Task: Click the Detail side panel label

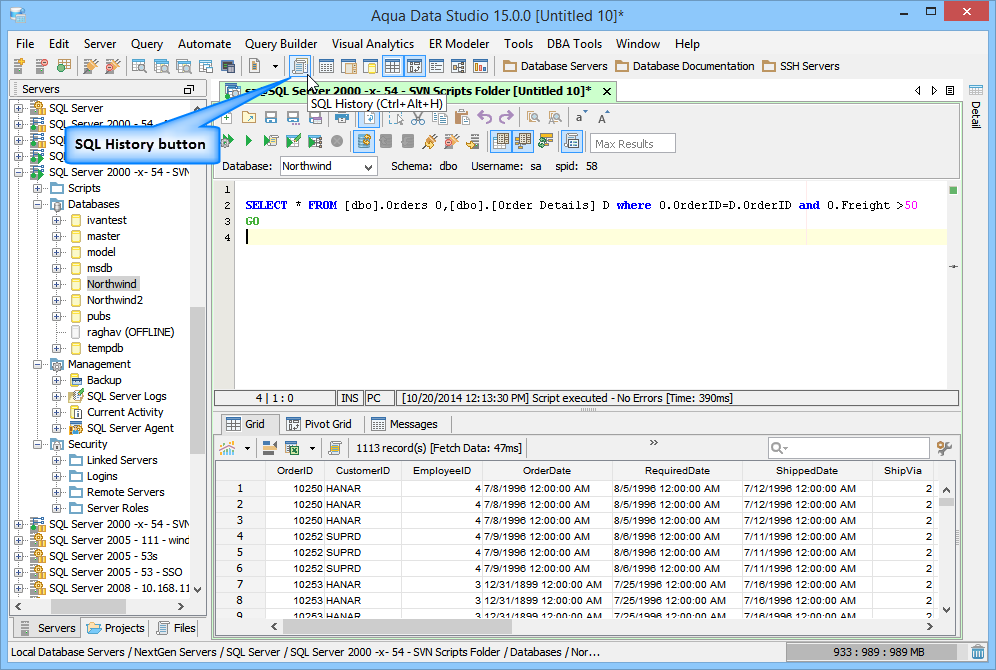Action: tap(976, 114)
